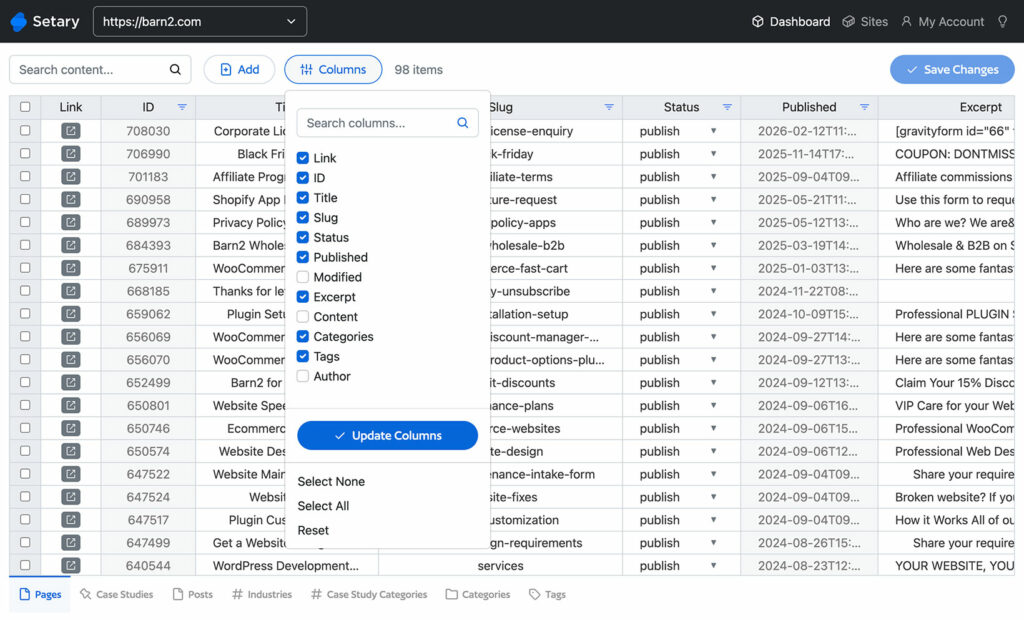The width and height of the screenshot is (1024, 620).
Task: Click the Save Changes button
Action: click(x=952, y=69)
